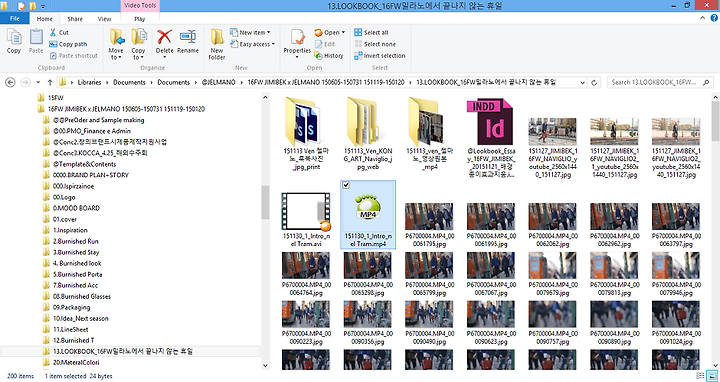
Task: Select the 0.MOOD BOARD folder
Action: 71,208
